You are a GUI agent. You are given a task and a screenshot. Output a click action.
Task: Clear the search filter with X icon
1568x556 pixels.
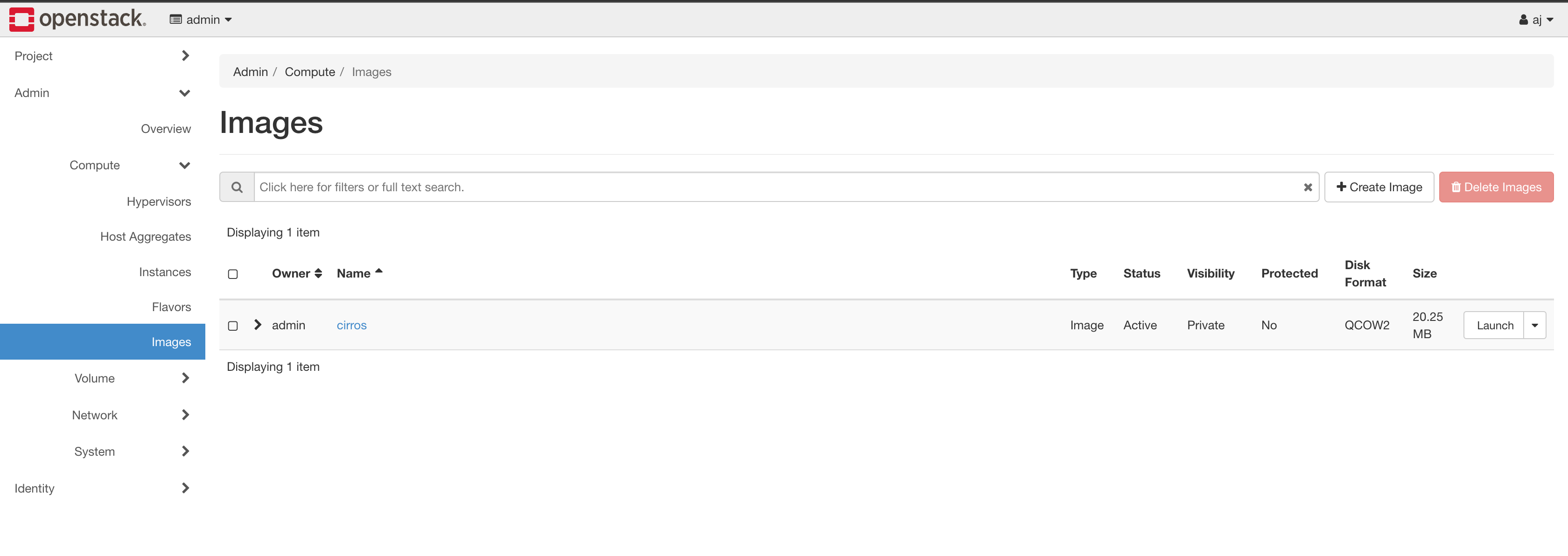coord(1308,188)
